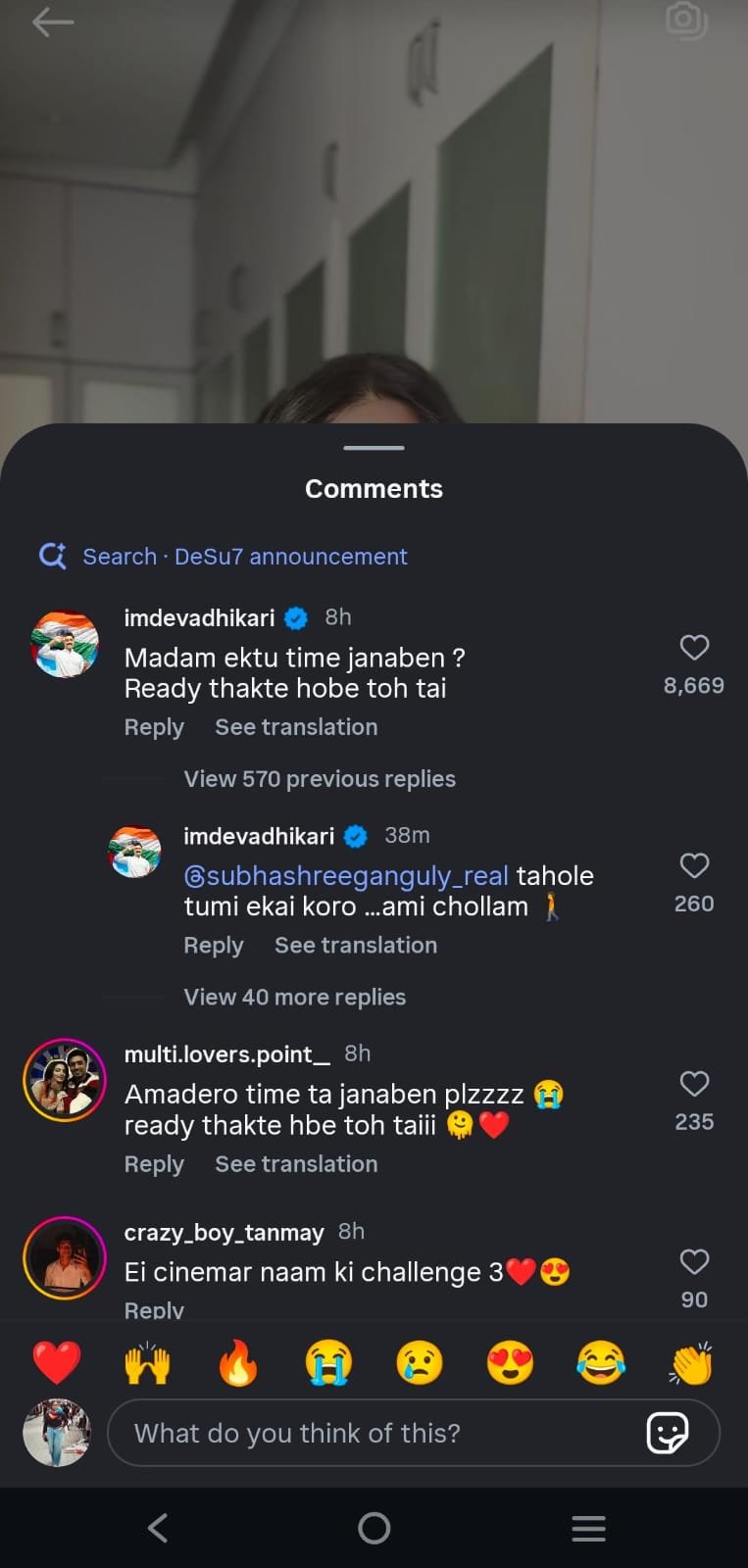
Task: Open Search · DeSu7 announcement link
Action: point(244,557)
